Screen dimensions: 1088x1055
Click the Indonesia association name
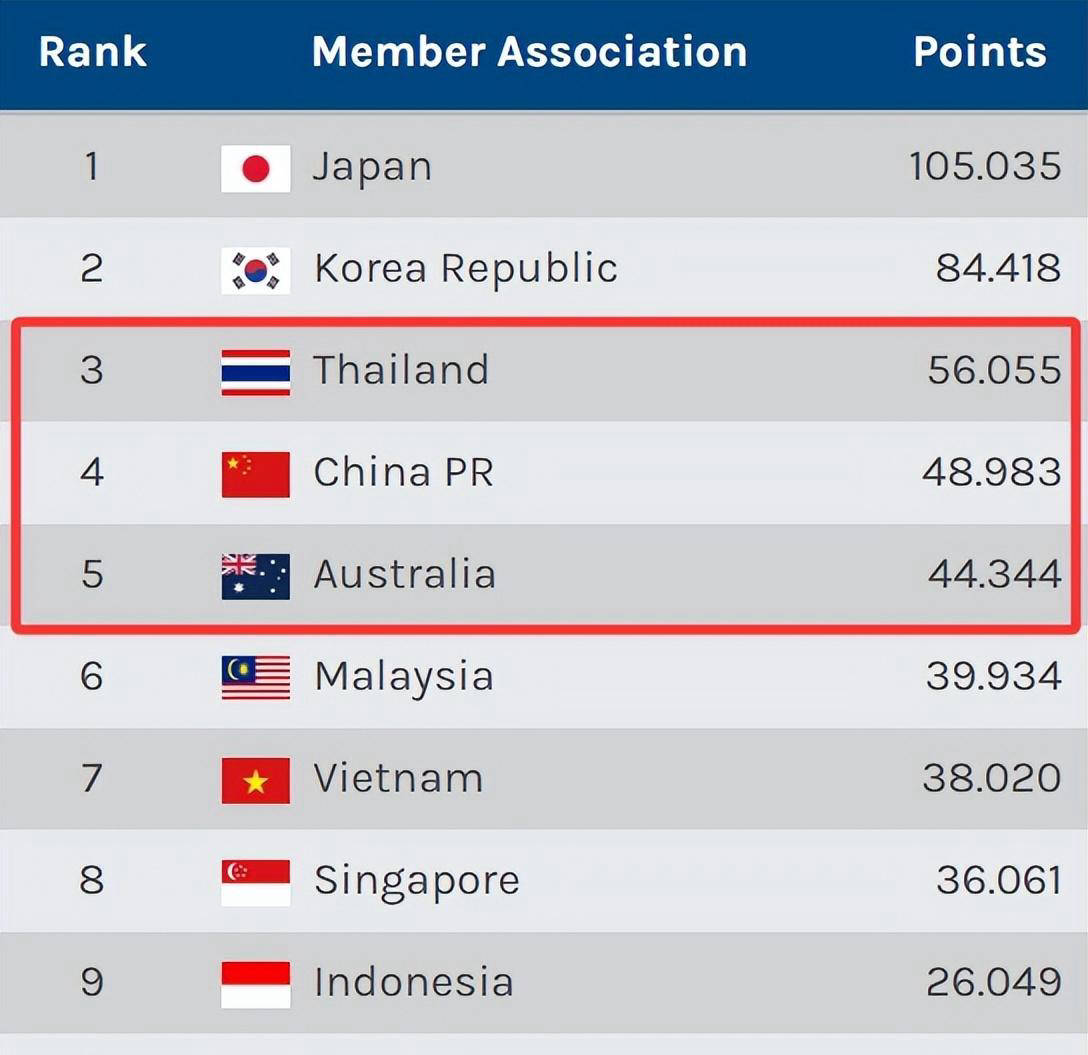pyautogui.click(x=413, y=983)
